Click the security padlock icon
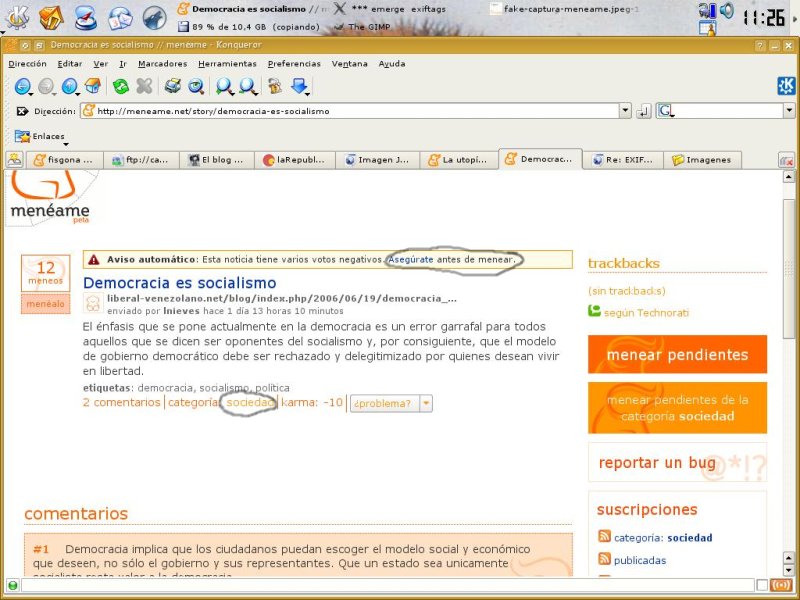This screenshot has height=600, width=800. click(273, 87)
